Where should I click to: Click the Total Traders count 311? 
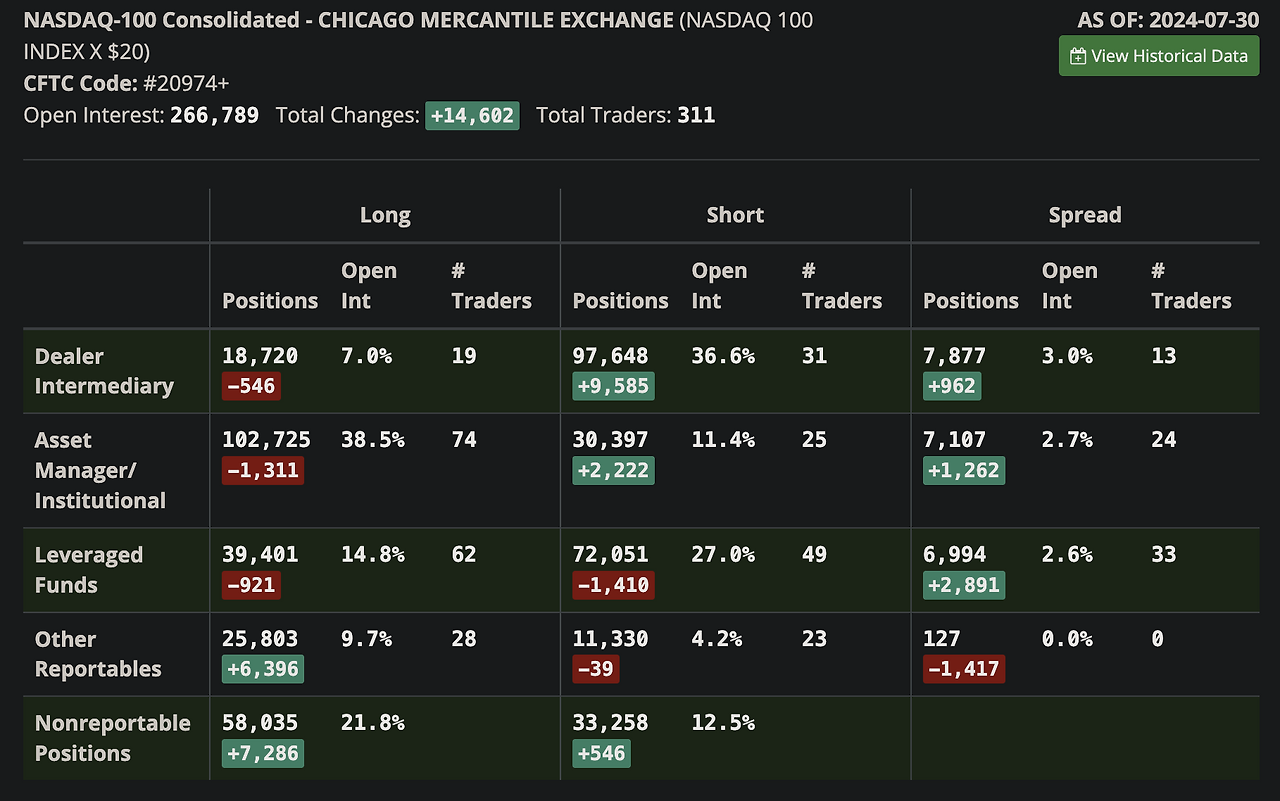point(700,115)
